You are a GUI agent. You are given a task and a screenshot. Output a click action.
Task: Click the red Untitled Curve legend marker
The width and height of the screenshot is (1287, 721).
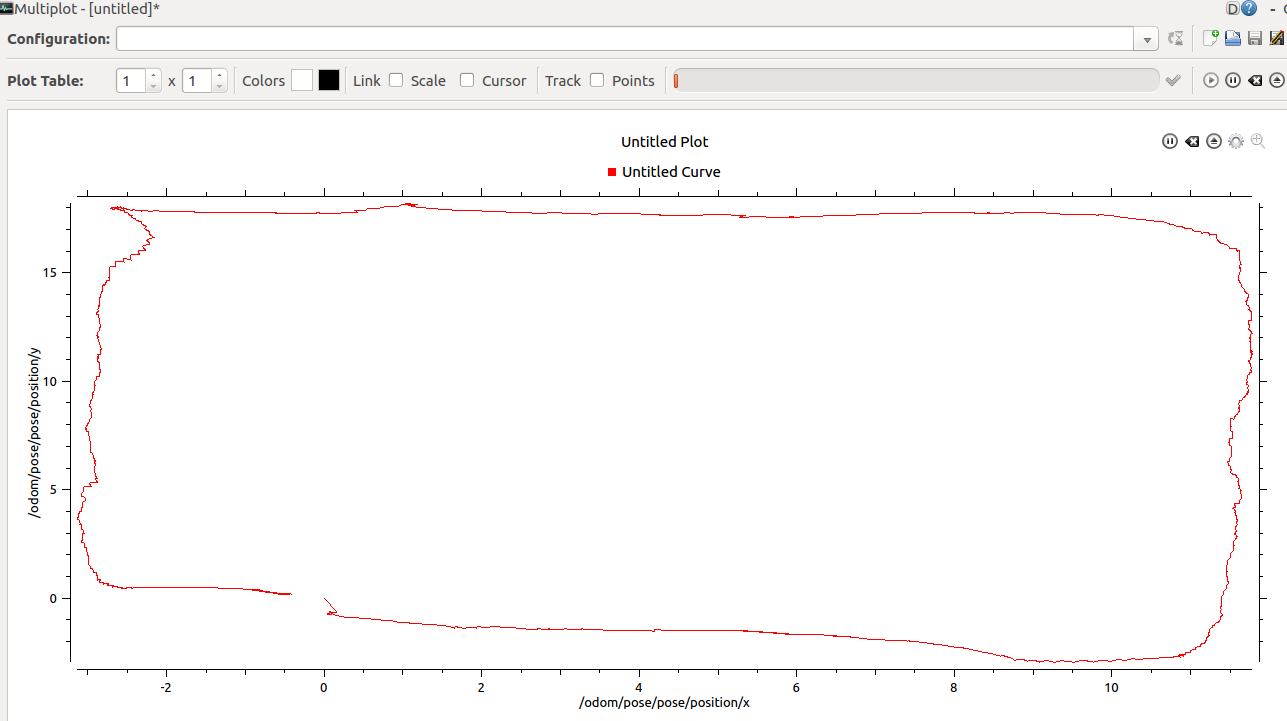(612, 172)
